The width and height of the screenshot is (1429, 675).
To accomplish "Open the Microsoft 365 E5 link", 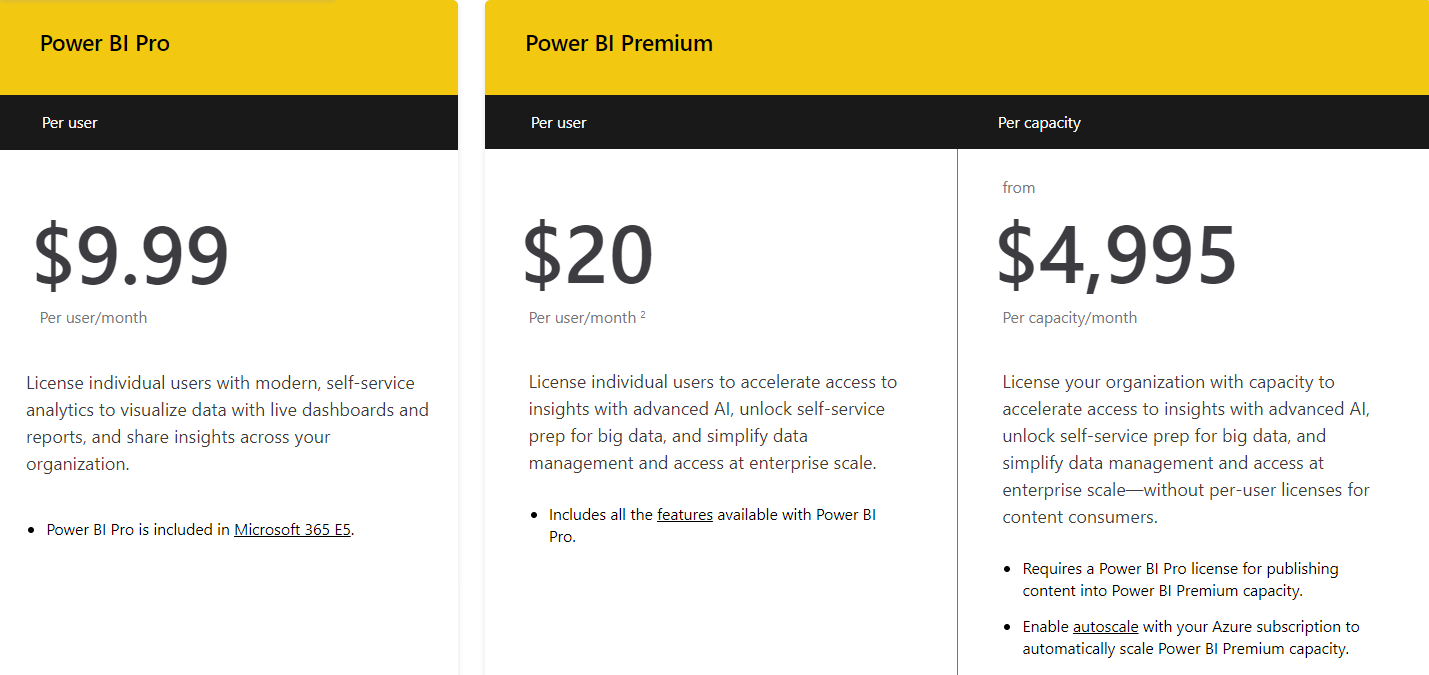I will coord(291,529).
